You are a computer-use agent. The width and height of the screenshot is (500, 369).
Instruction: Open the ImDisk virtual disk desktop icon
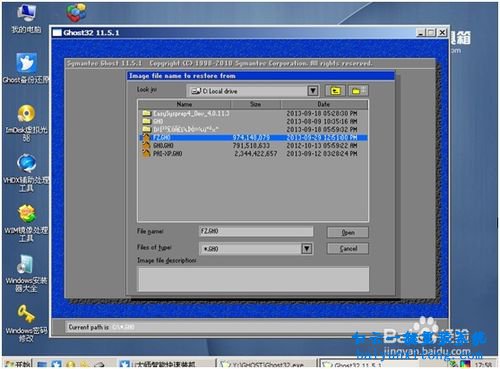26,123
